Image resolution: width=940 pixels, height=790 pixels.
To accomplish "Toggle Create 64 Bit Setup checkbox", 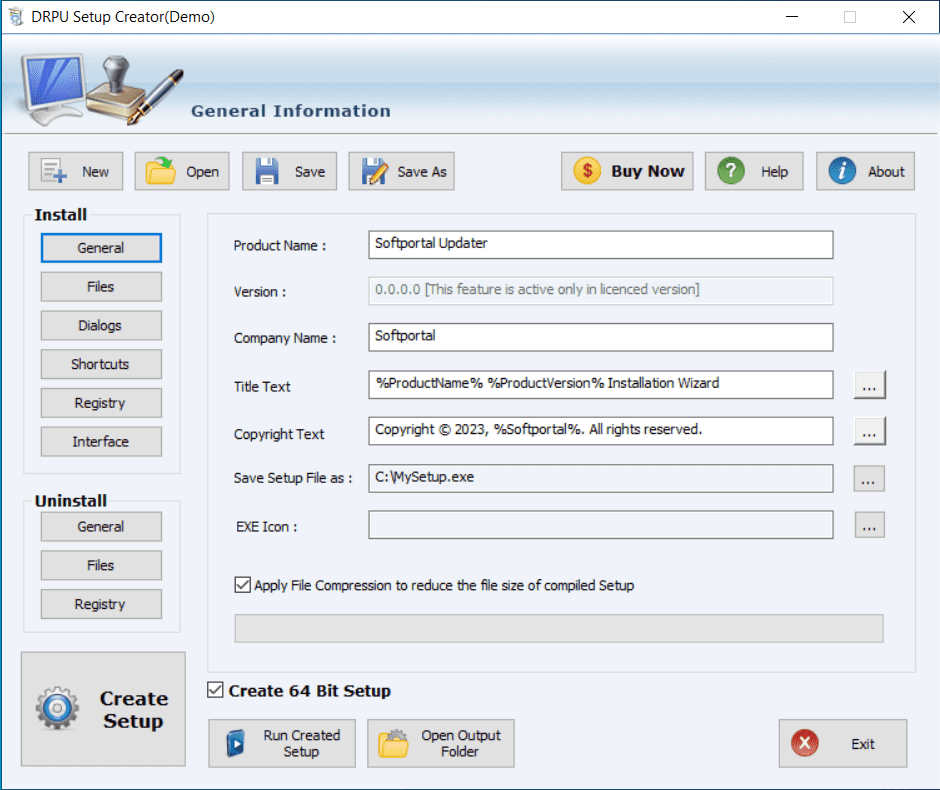I will [215, 690].
